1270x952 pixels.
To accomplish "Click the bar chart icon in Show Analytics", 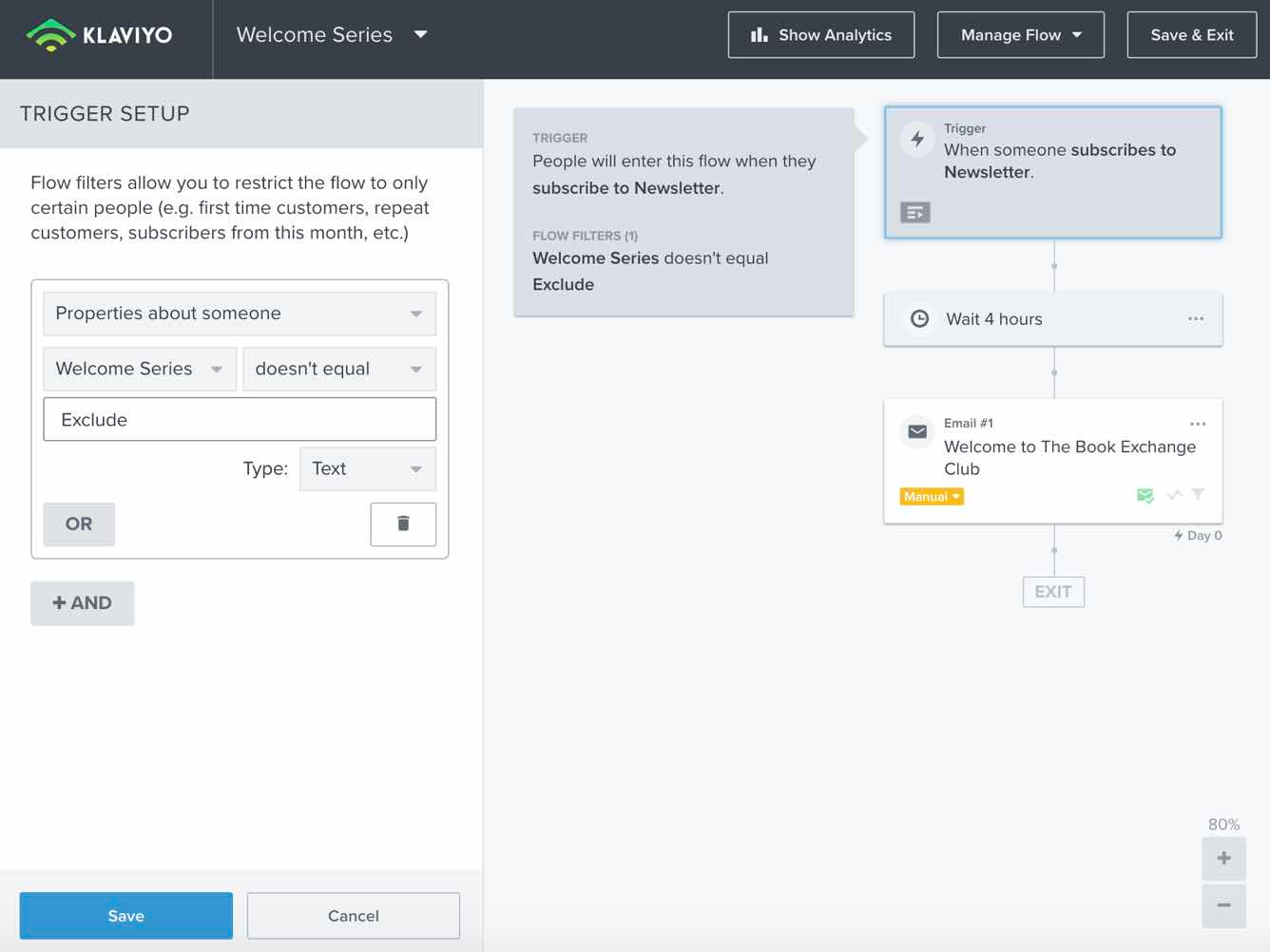I will (x=760, y=35).
